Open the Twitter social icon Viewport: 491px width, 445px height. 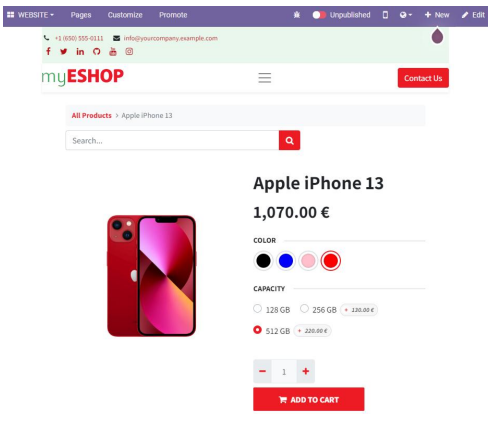point(63,51)
